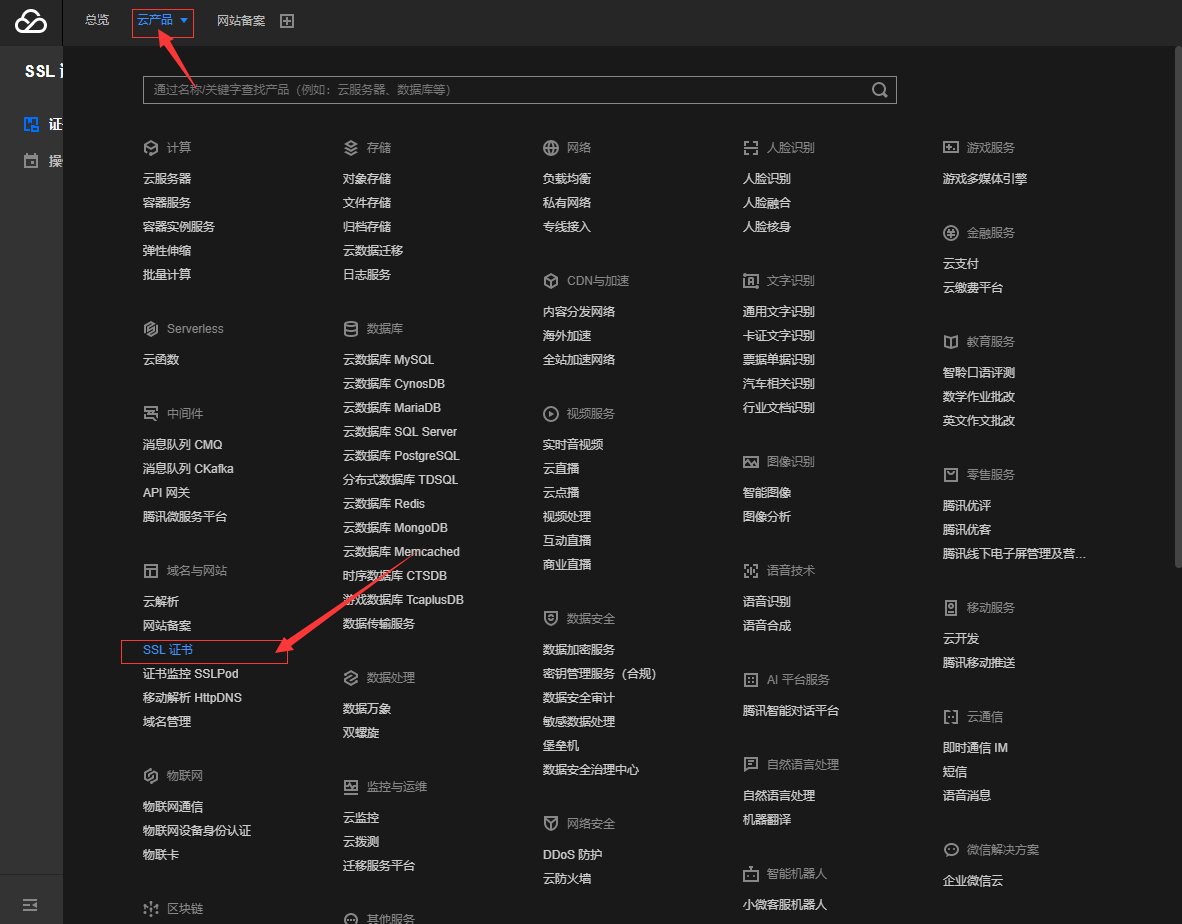This screenshot has height=924, width=1182.
Task: Select 内容分发网络 under CDN
Action: tap(579, 312)
